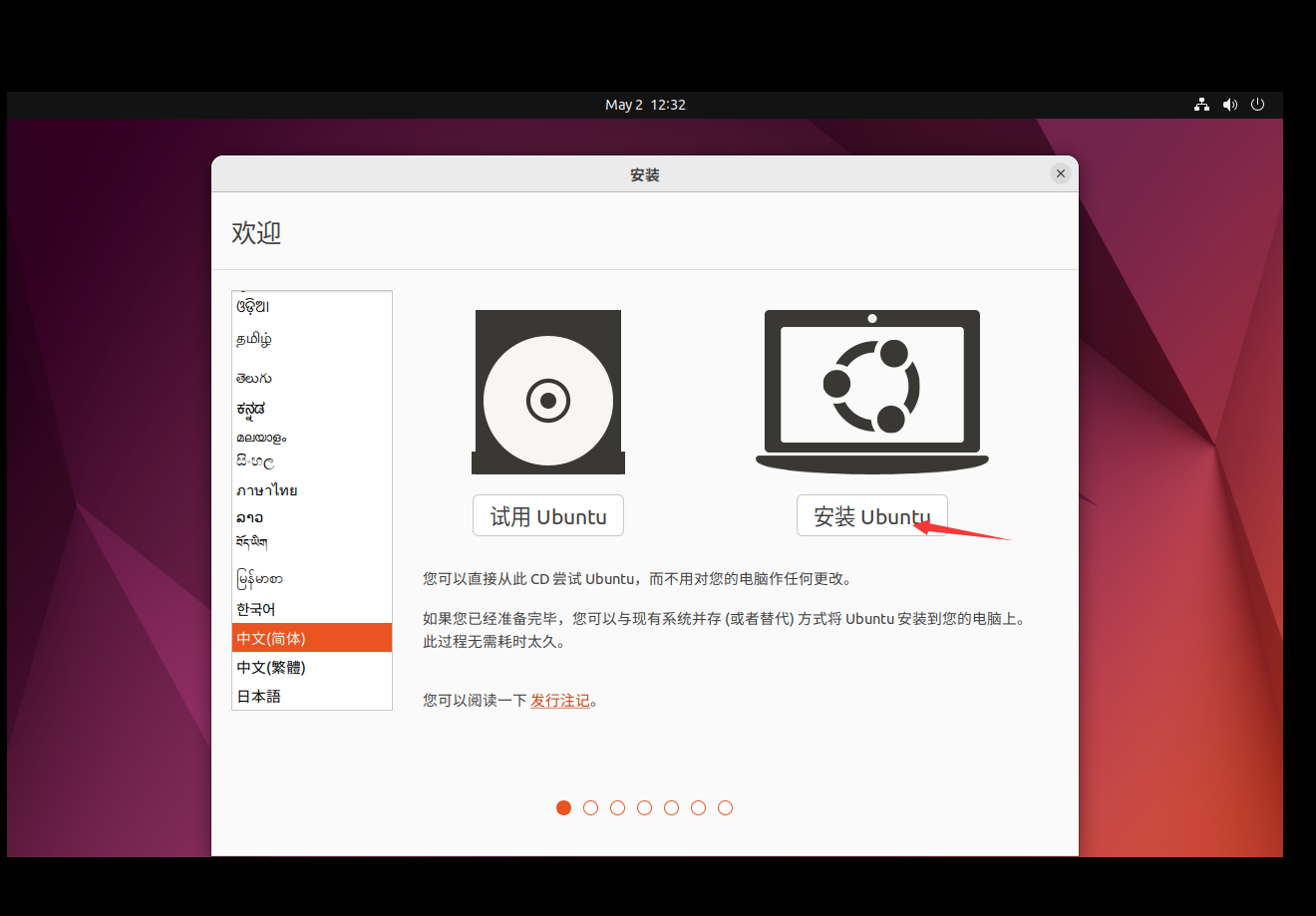The width and height of the screenshot is (1316, 916).
Task: Close the installer window with X button
Action: [x=1061, y=173]
